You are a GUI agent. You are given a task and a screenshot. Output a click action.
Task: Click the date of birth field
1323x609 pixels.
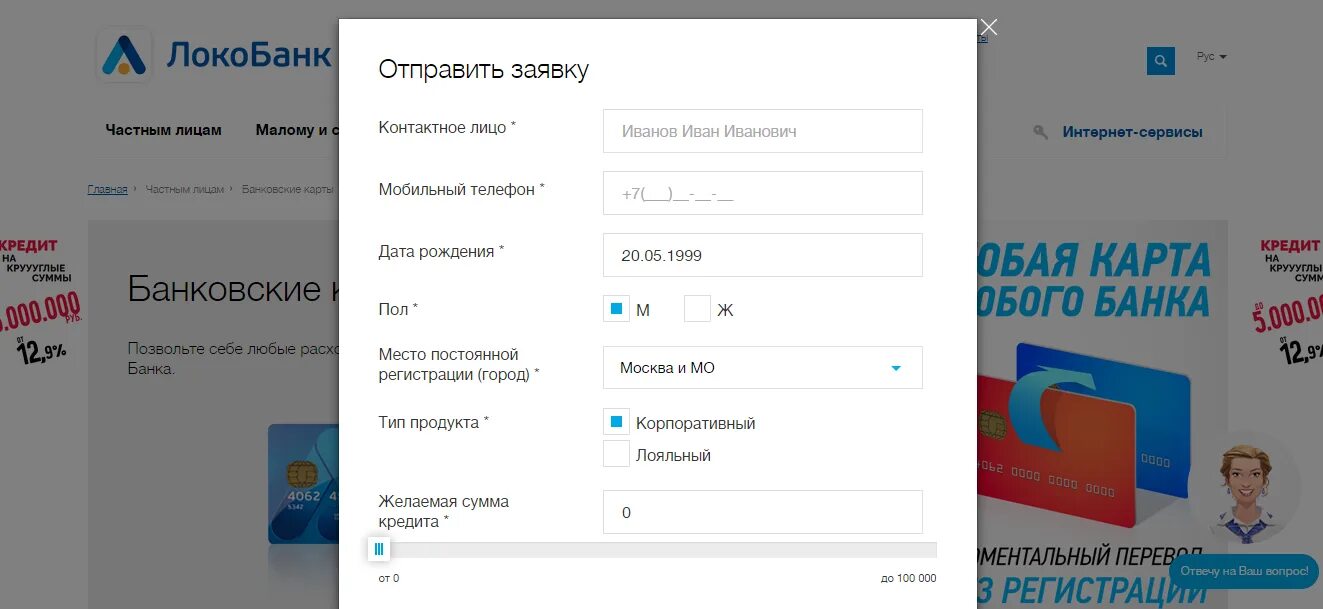pyautogui.click(x=762, y=255)
